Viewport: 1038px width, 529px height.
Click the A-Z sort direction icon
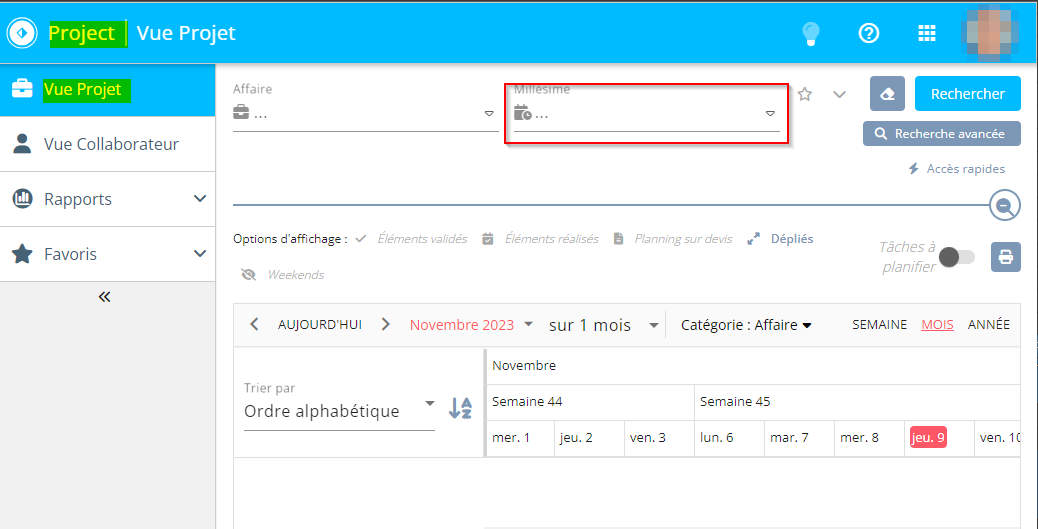click(460, 408)
